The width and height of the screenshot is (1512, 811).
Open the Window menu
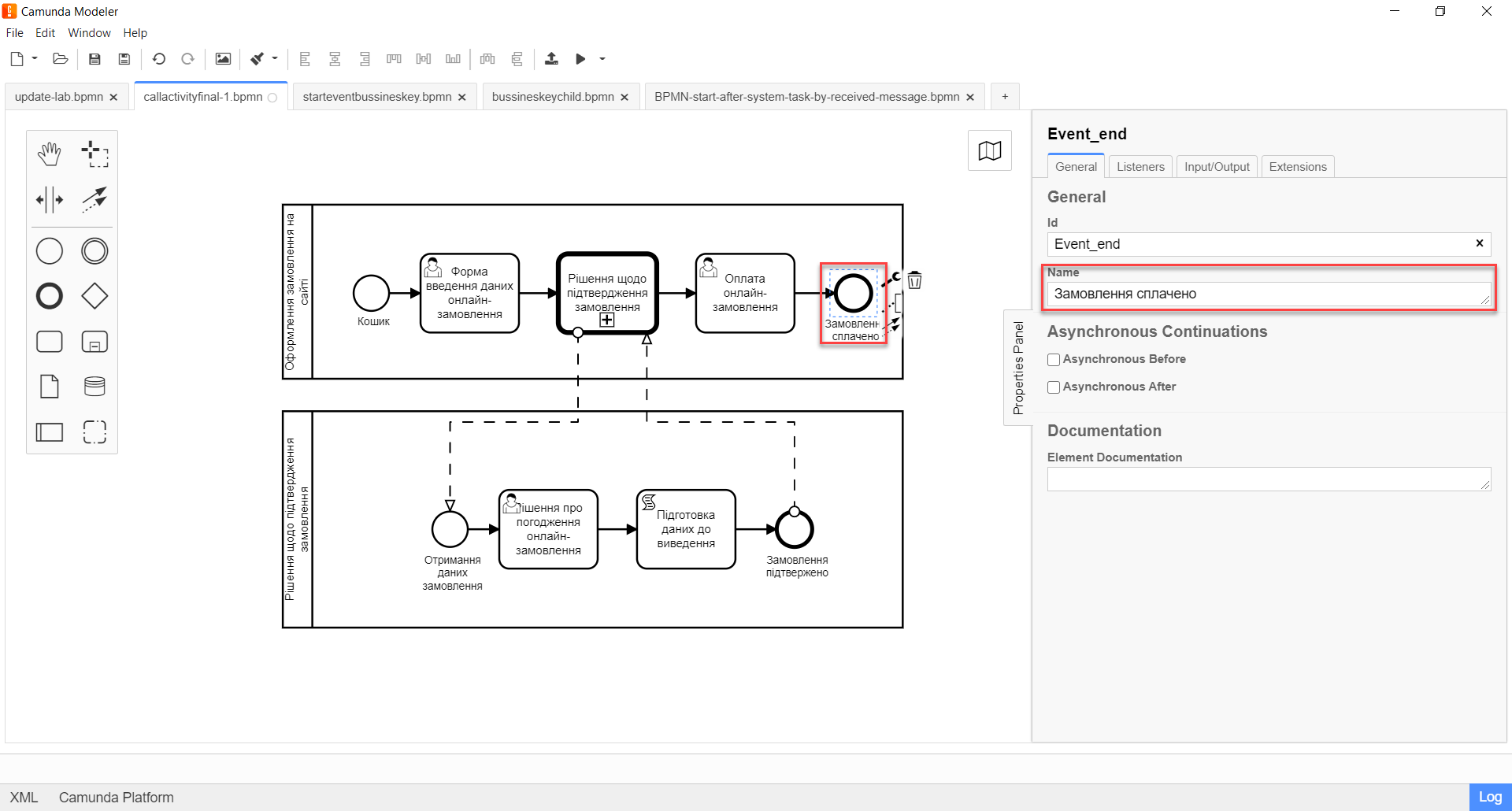[x=89, y=33]
